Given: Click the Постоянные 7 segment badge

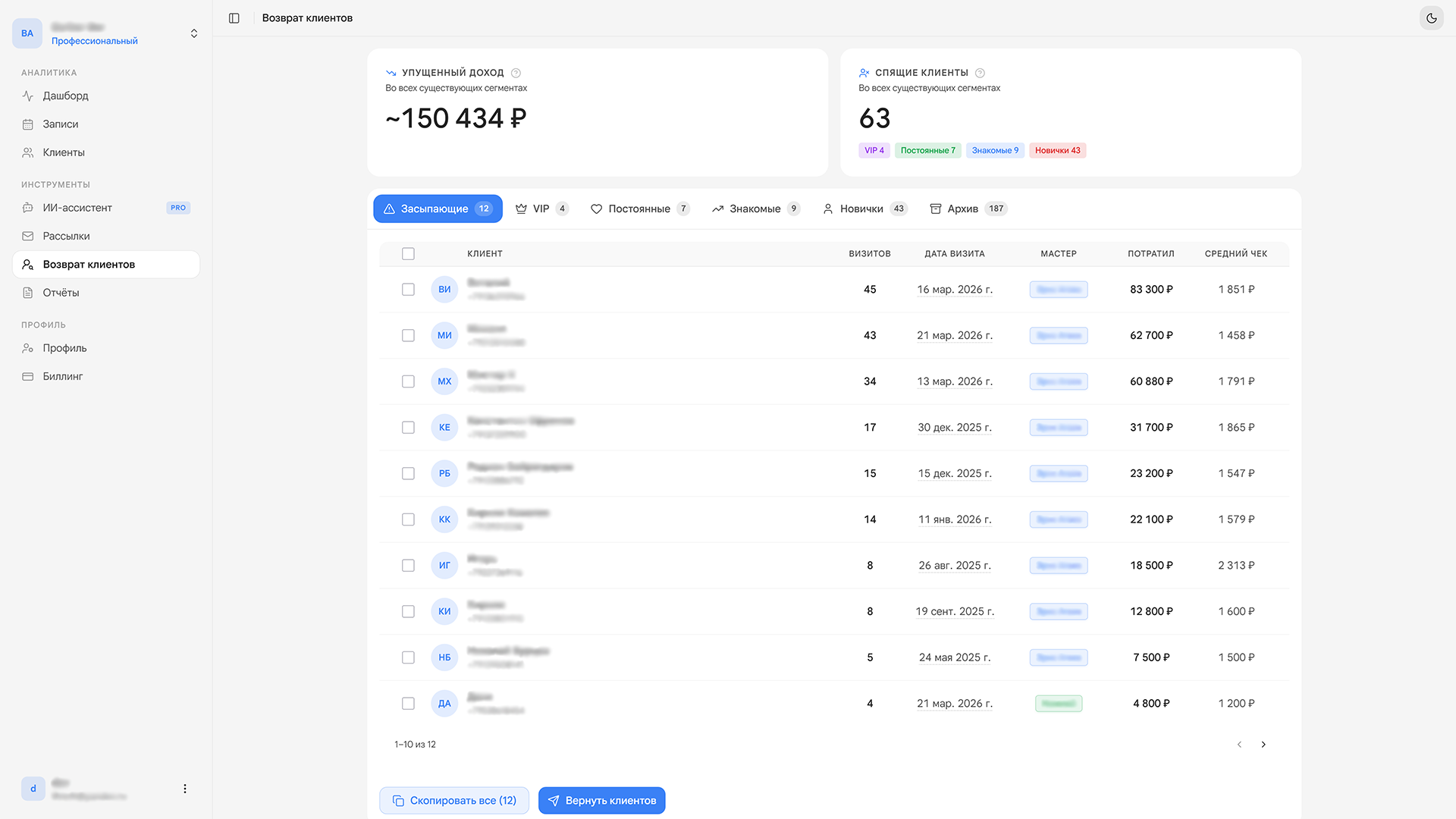Looking at the screenshot, I should click(927, 150).
